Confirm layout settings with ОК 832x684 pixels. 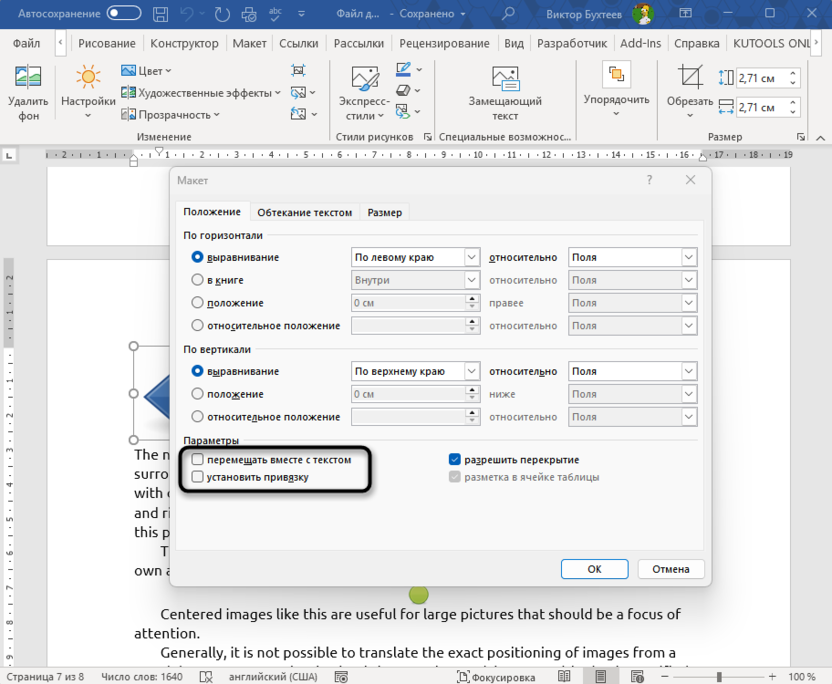pyautogui.click(x=594, y=568)
